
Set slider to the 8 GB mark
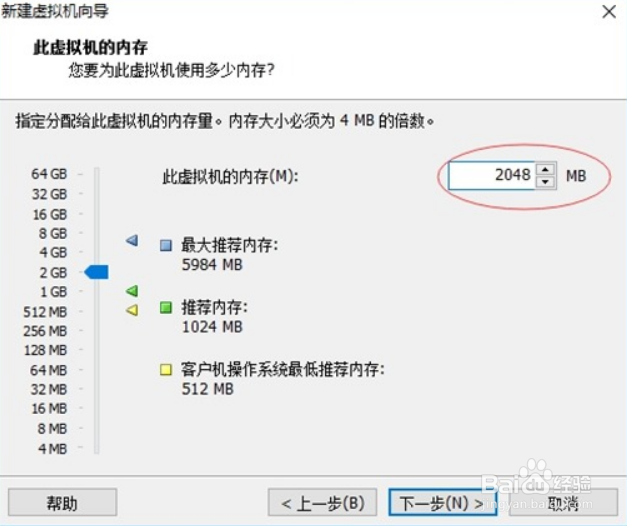tap(96, 233)
